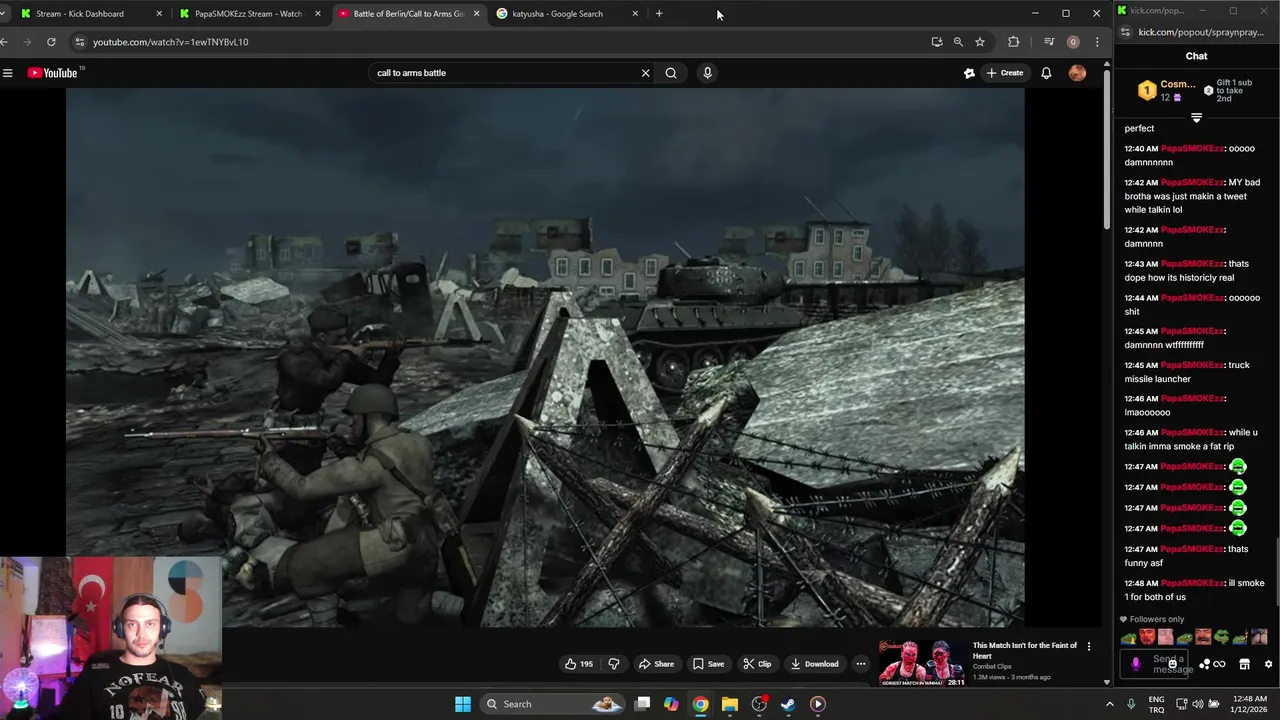Dislike the video with thumbs down
Screen dimensions: 1280x720
coord(614,664)
